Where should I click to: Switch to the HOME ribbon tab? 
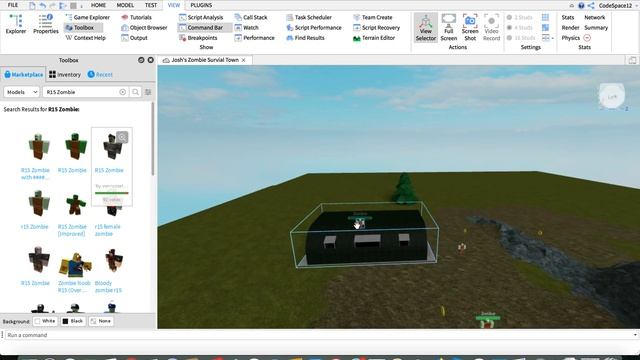98,5
